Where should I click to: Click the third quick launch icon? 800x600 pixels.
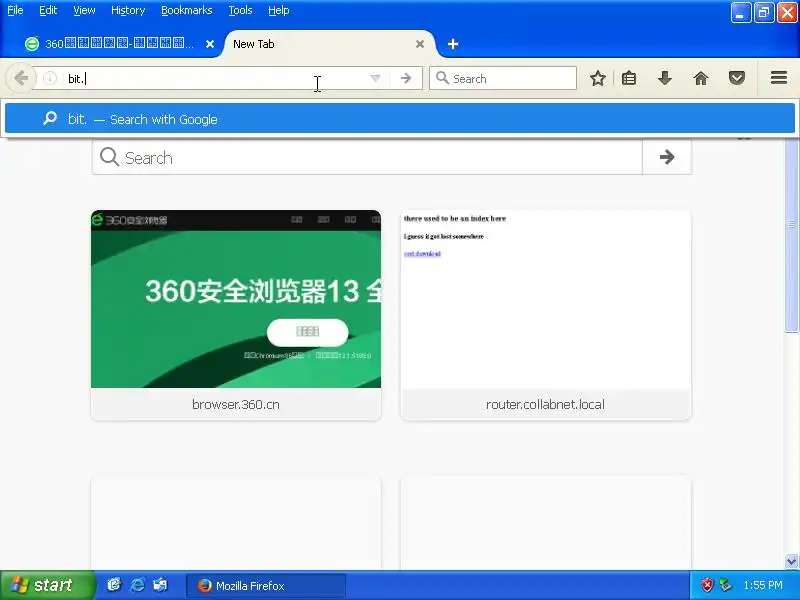click(x=160, y=585)
